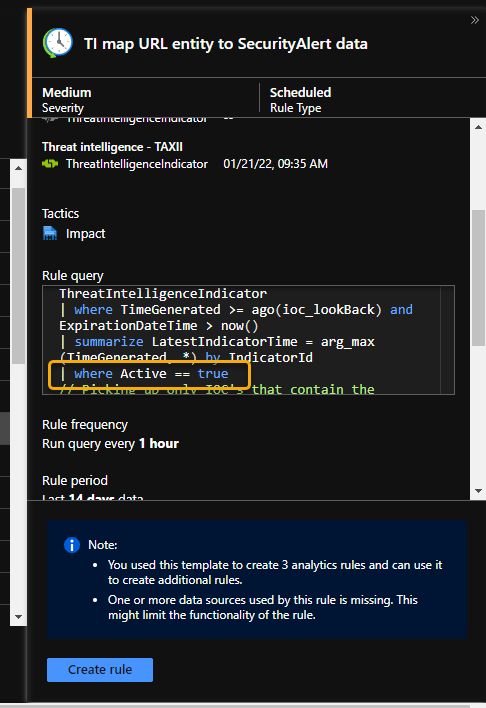The height and width of the screenshot is (708, 486).
Task: Click the ExpirationDateTime > now() query line
Action: [x=159, y=326]
